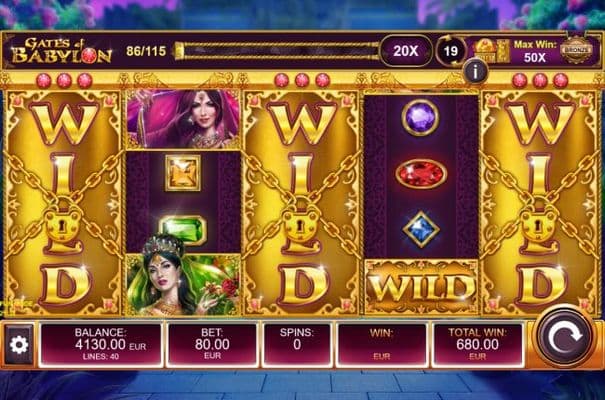This screenshot has height=400, width=605.
Task: Spin the reels with the circular arrow button
Action: 566,337
